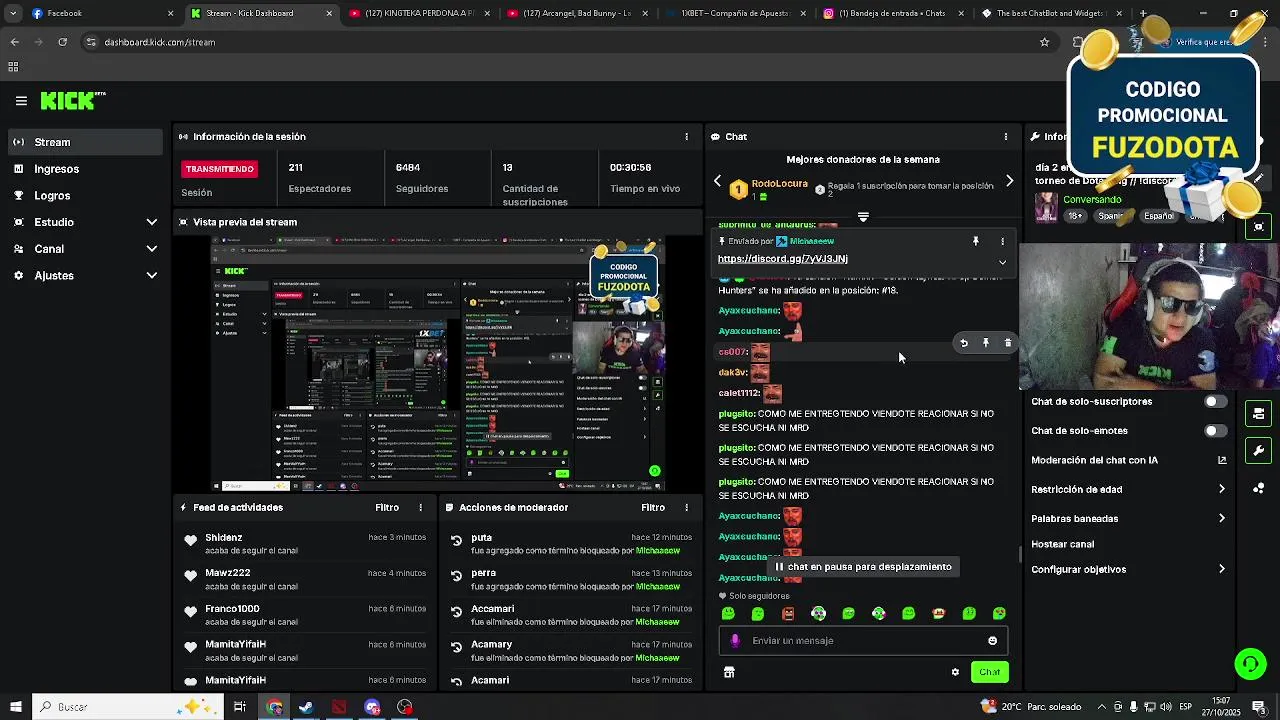Image resolution: width=1280 pixels, height=720 pixels.
Task: Click the chat panel scrollbar
Action: 1019,554
